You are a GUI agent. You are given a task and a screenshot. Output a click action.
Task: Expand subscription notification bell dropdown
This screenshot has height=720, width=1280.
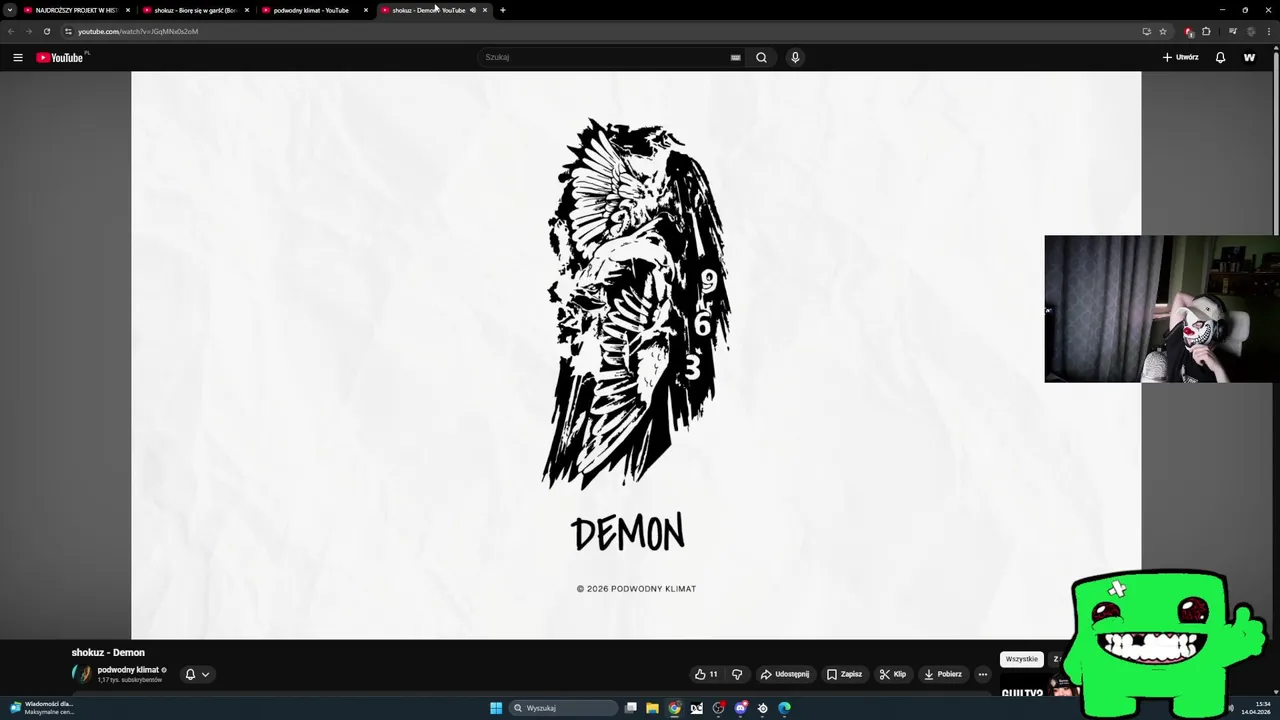[197, 674]
